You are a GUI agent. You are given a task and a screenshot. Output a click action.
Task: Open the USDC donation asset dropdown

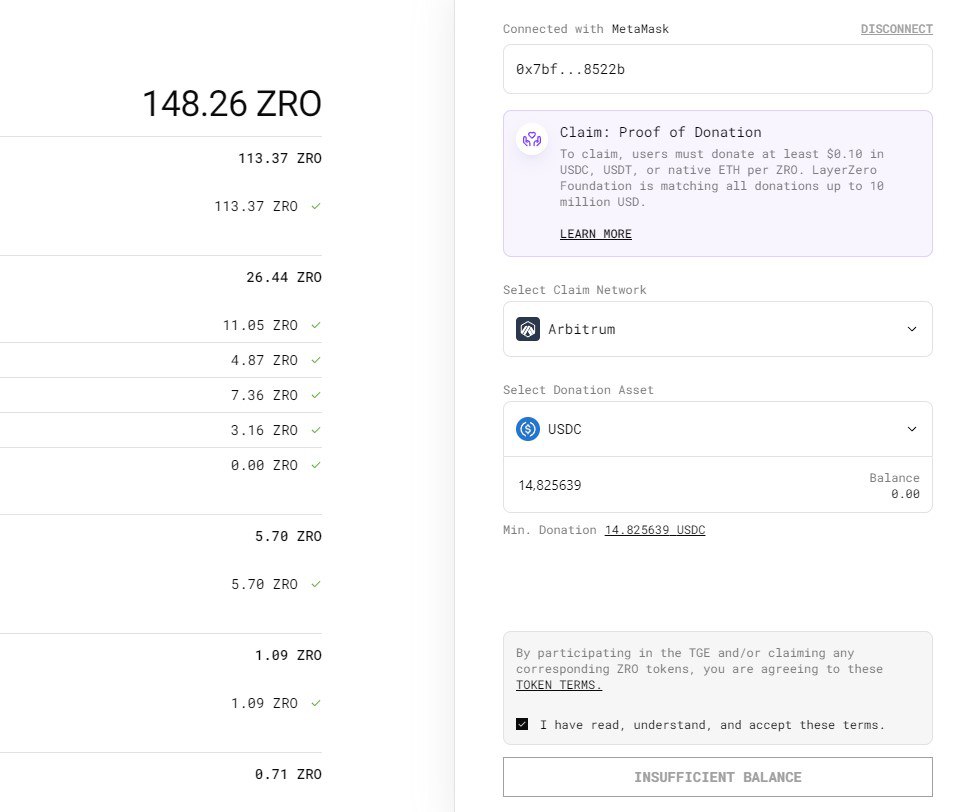pyautogui.click(x=718, y=429)
